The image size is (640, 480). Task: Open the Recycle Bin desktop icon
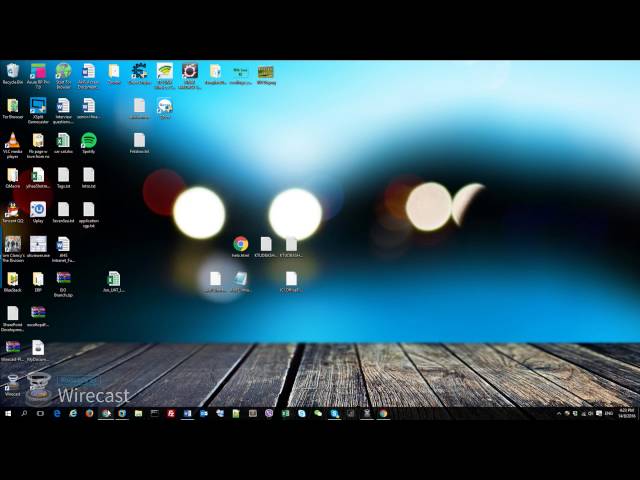pyautogui.click(x=12, y=72)
